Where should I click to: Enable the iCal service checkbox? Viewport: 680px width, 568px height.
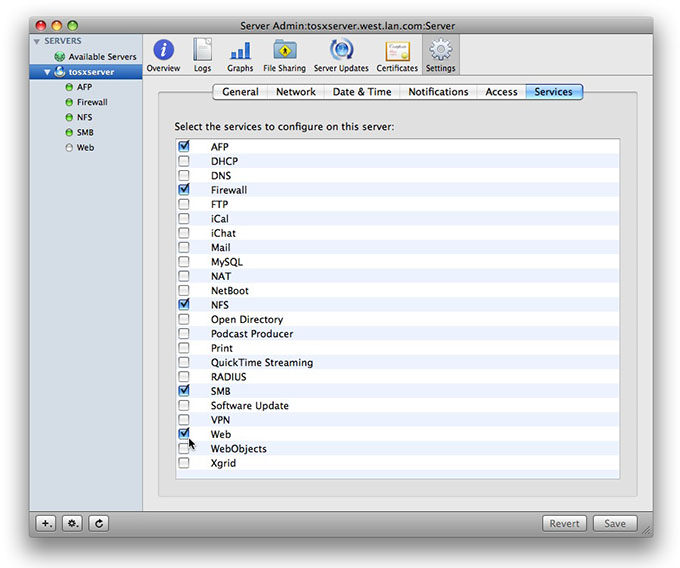184,218
